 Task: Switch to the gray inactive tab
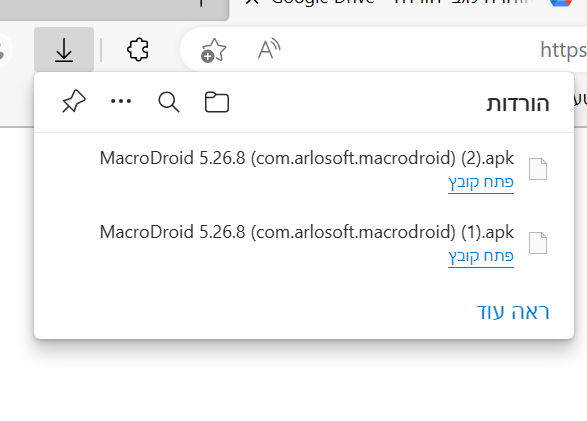pos(114,9)
